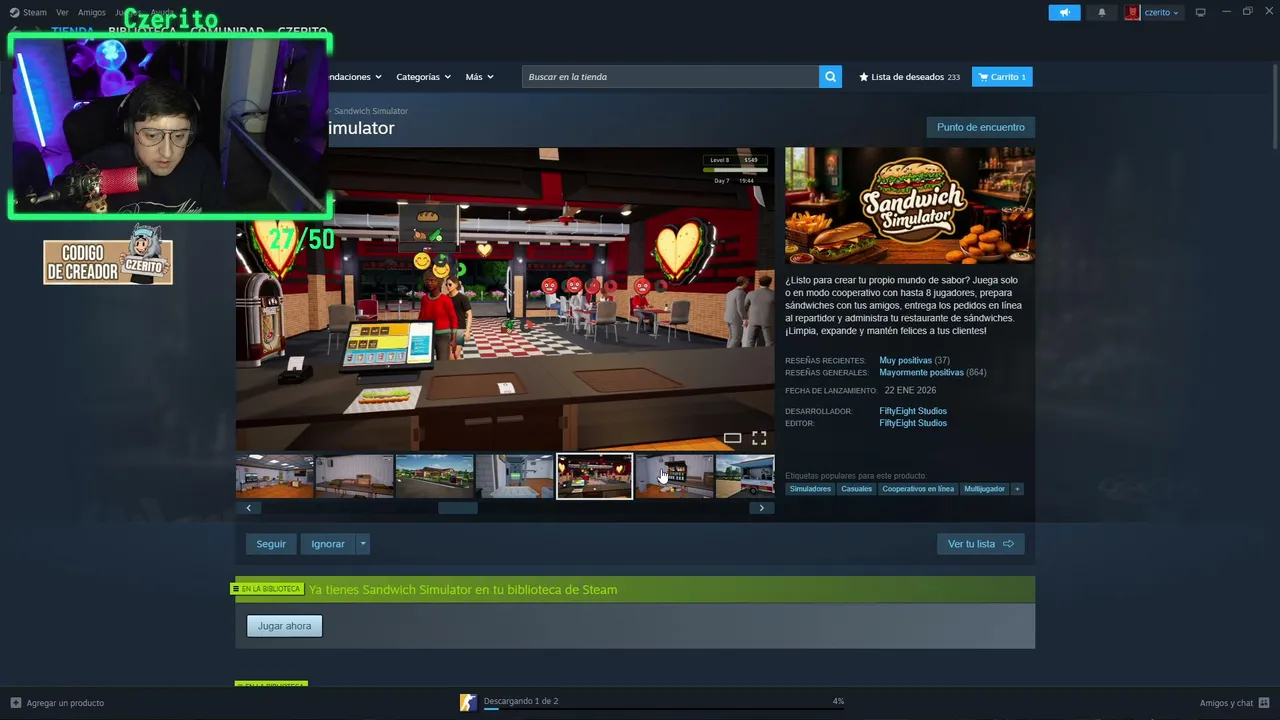Select the Casuales tag
The image size is (1280, 720).
[856, 489]
